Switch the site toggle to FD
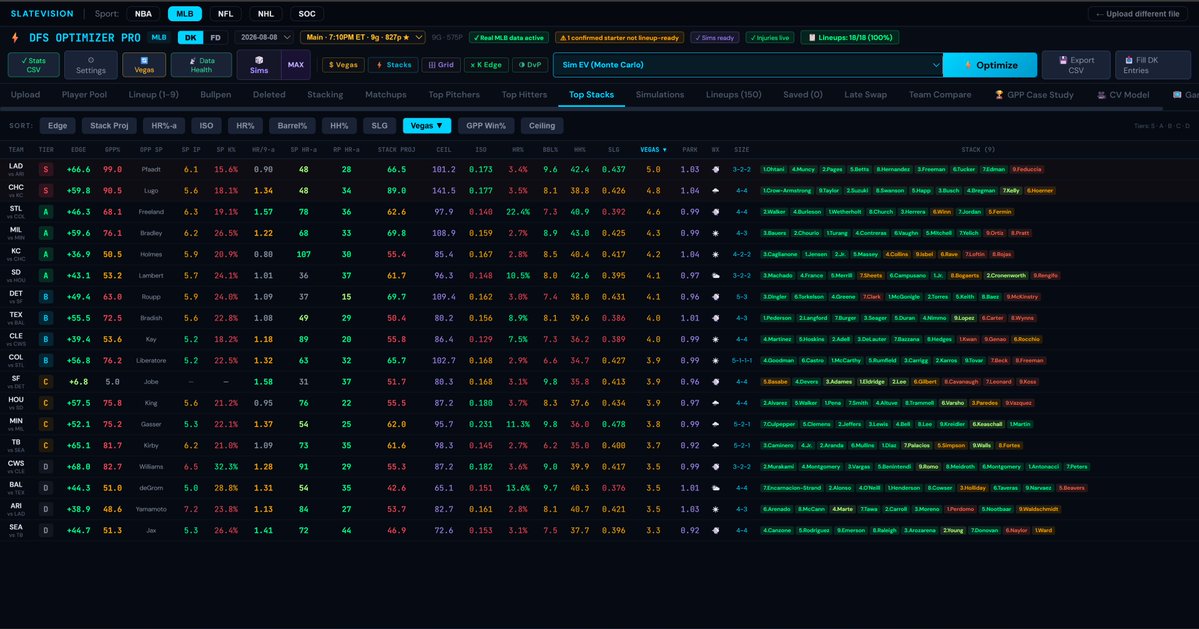 point(216,37)
